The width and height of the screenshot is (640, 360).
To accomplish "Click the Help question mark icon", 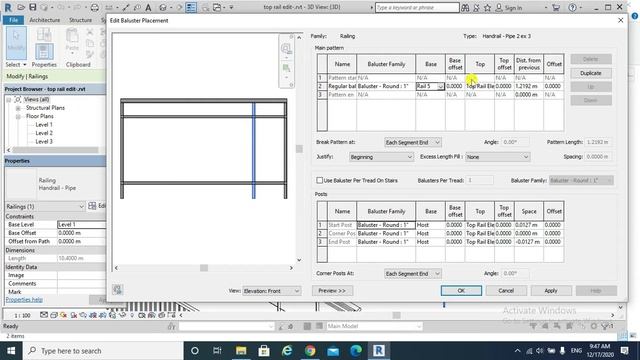I will 572,7.
